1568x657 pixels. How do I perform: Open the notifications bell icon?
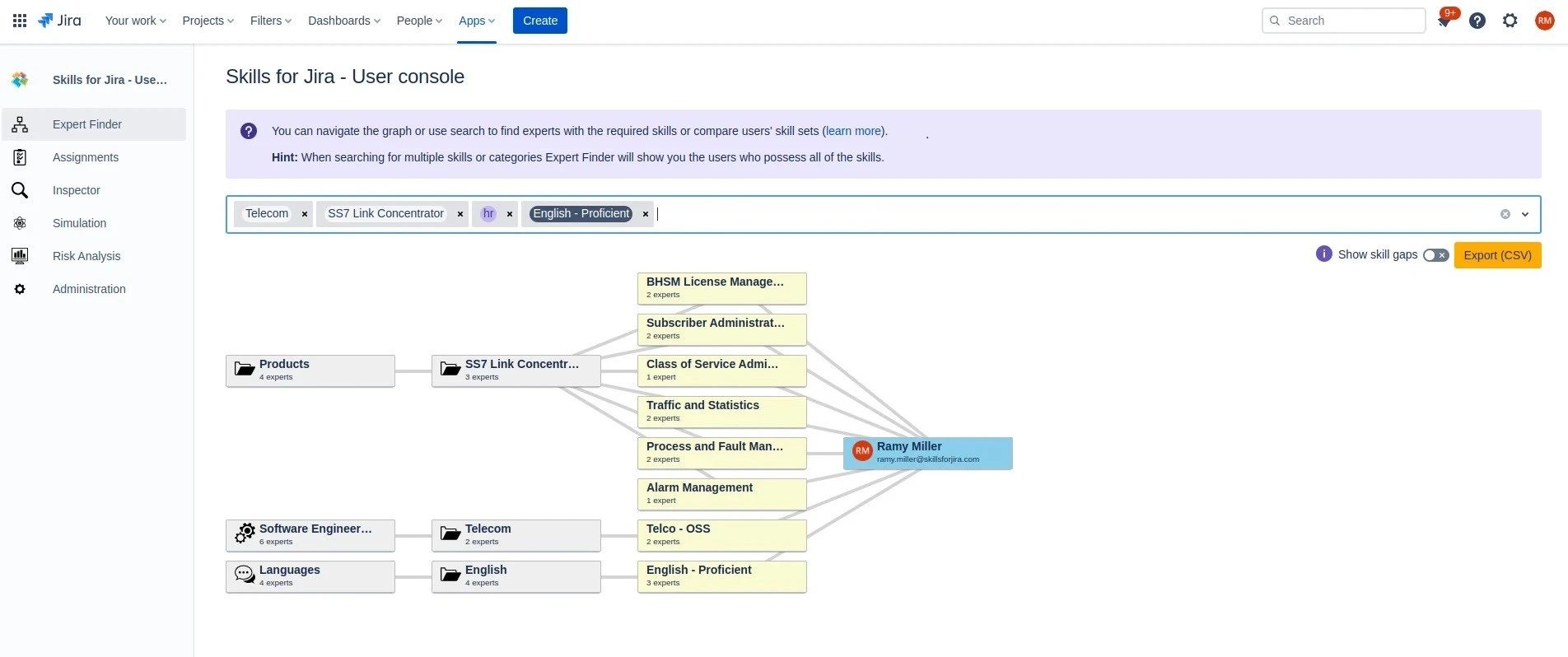tap(1444, 21)
